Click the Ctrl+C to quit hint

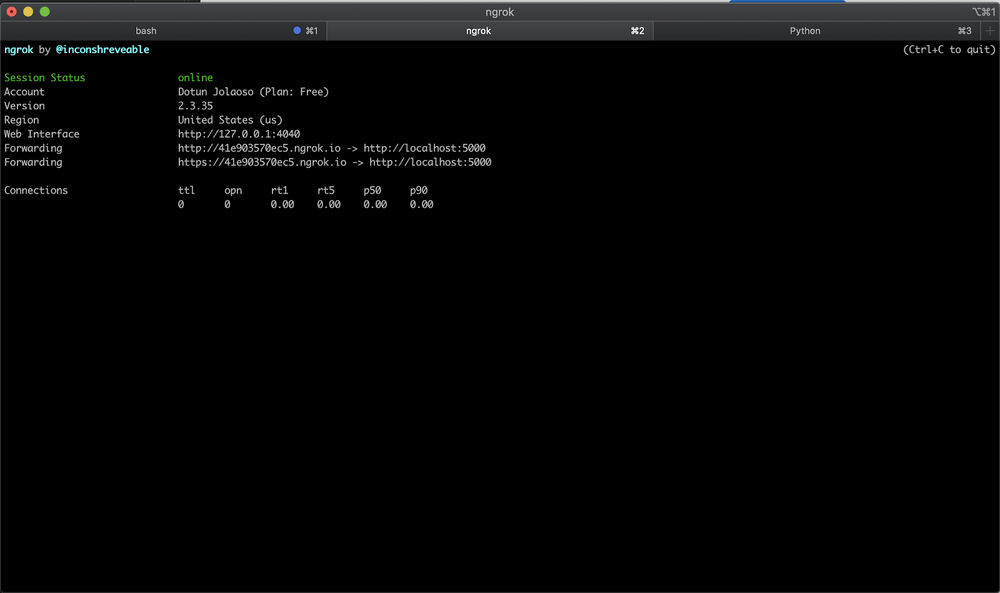point(948,50)
